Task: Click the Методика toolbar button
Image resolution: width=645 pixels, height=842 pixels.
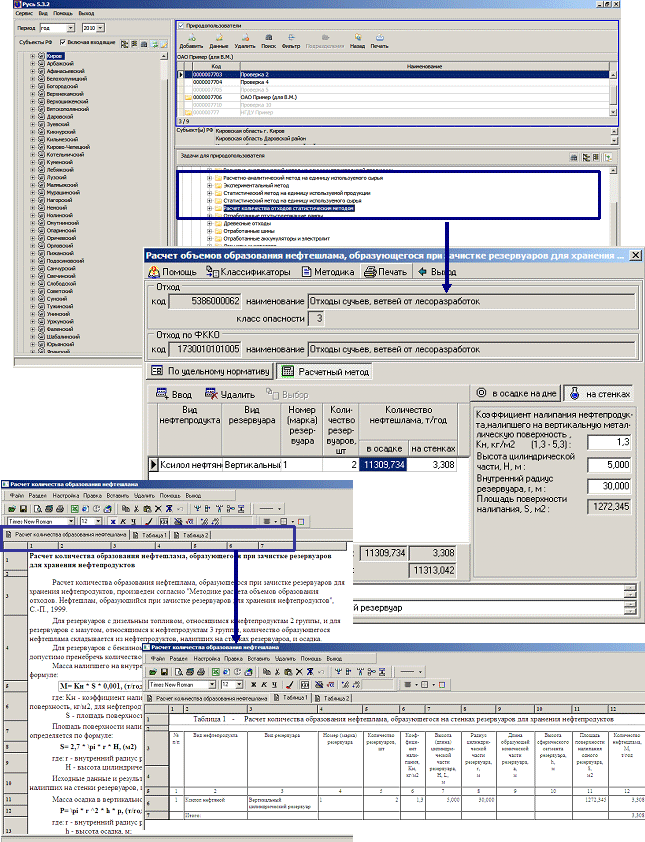Action: pyautogui.click(x=323, y=271)
